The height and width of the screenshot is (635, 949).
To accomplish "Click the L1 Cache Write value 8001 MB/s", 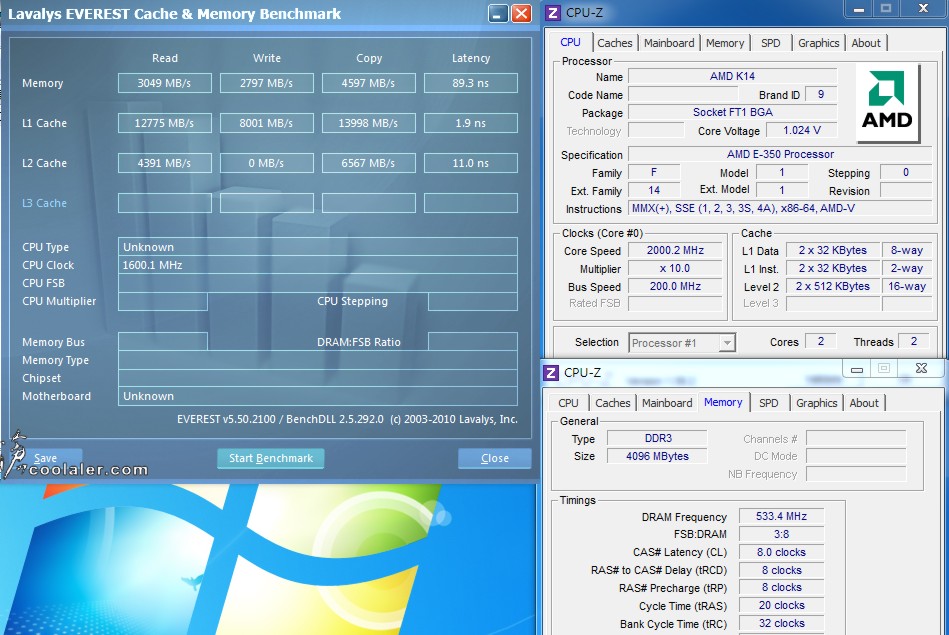I will (267, 123).
